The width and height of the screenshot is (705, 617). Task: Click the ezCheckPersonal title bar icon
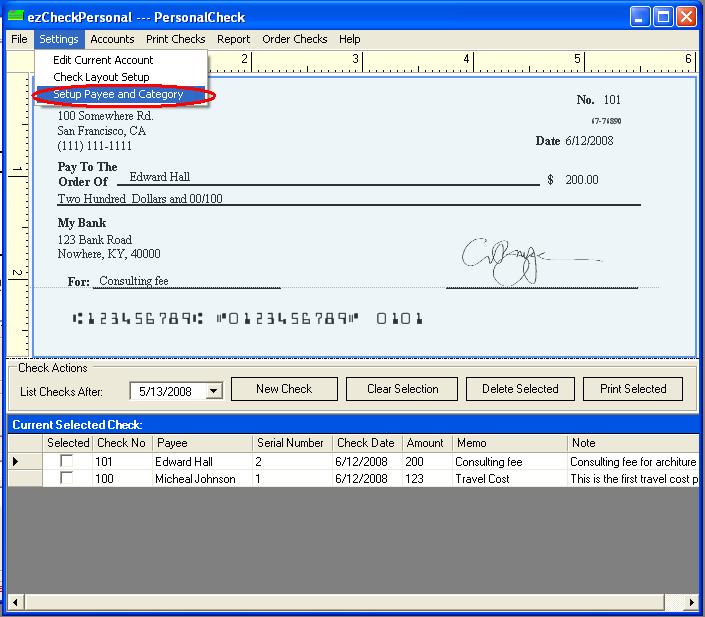point(16,16)
